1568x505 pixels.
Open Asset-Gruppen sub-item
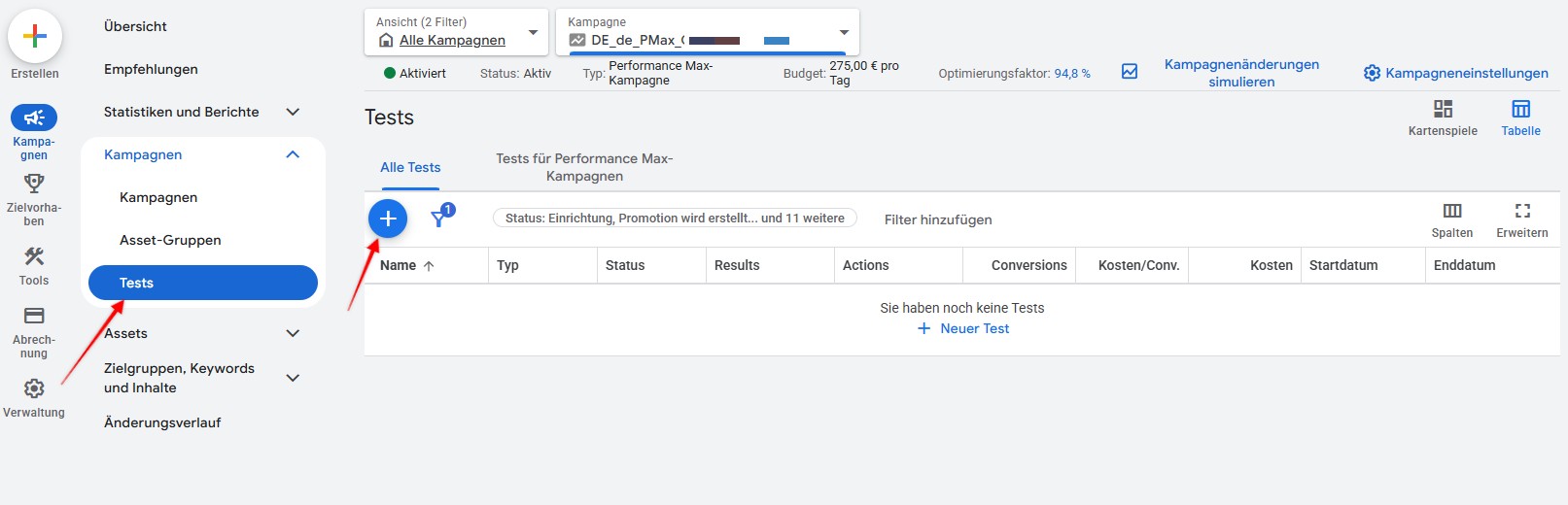(x=170, y=240)
